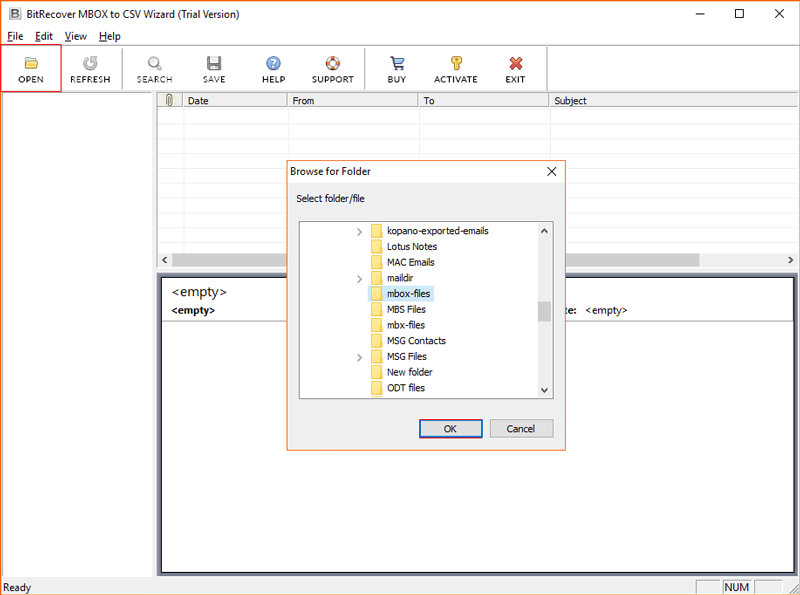
Task: Click the MAC Emails folder icon
Action: coord(377,262)
